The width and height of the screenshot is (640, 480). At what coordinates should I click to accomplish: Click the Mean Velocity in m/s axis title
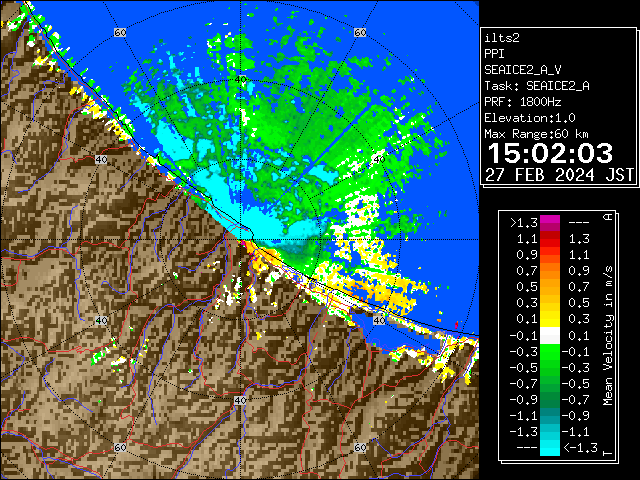608,336
